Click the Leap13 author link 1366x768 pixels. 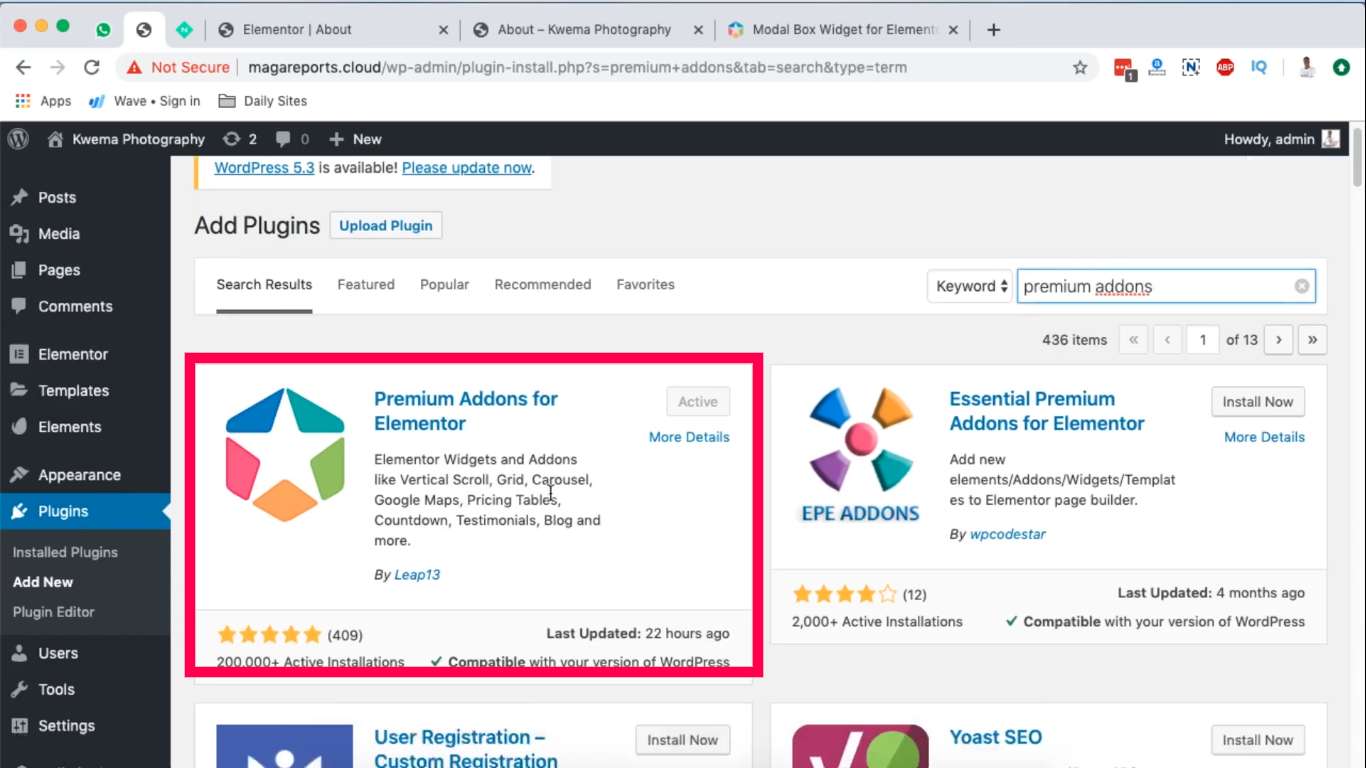417,575
